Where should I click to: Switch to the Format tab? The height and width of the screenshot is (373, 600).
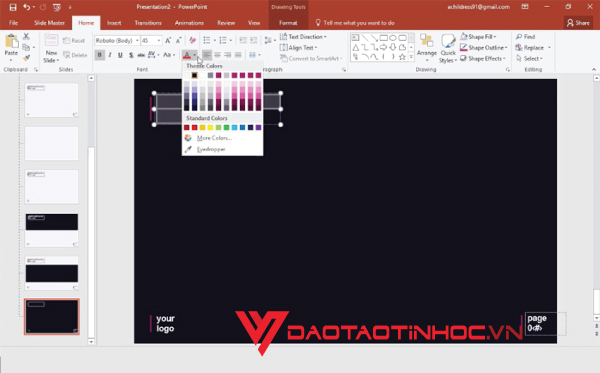coord(288,23)
